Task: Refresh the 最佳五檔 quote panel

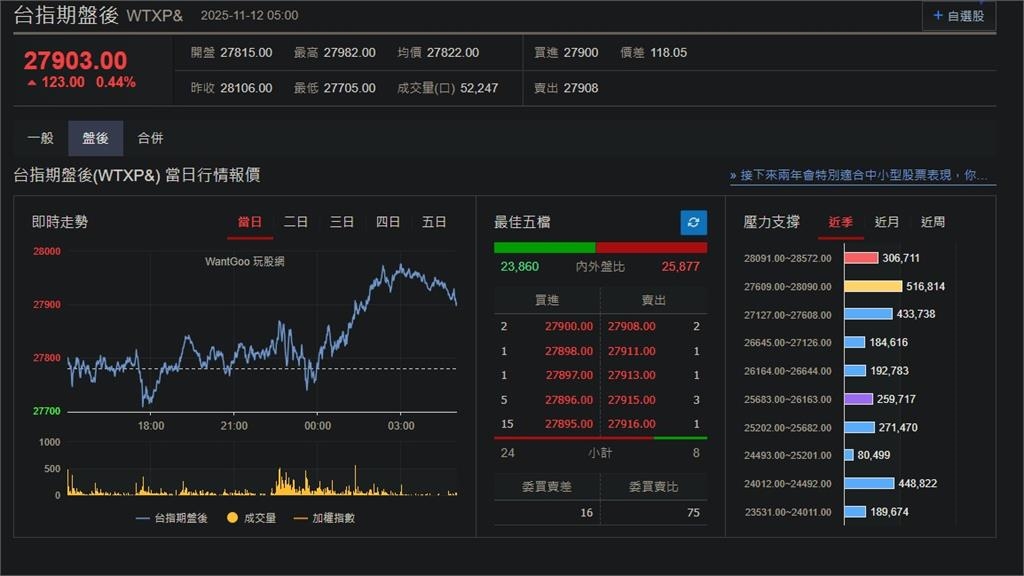Action: (692, 223)
